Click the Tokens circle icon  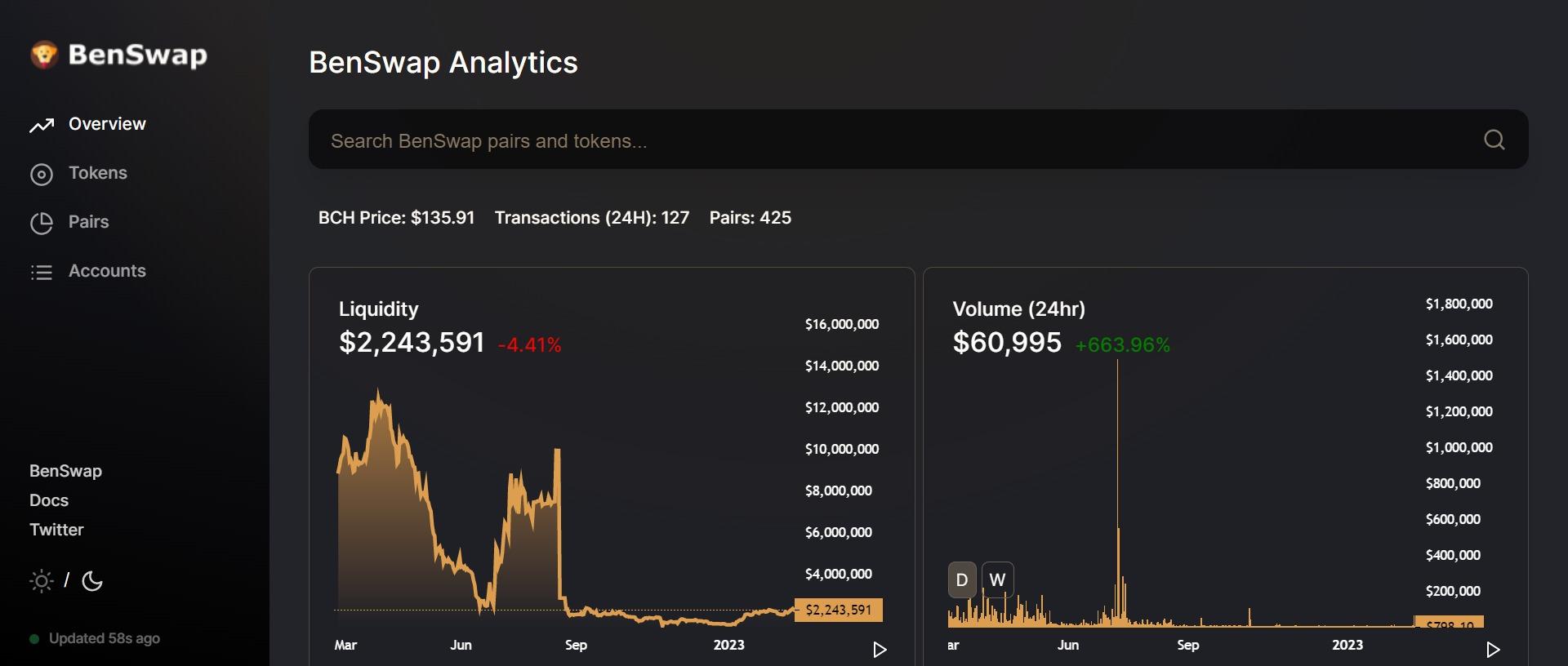pyautogui.click(x=42, y=174)
